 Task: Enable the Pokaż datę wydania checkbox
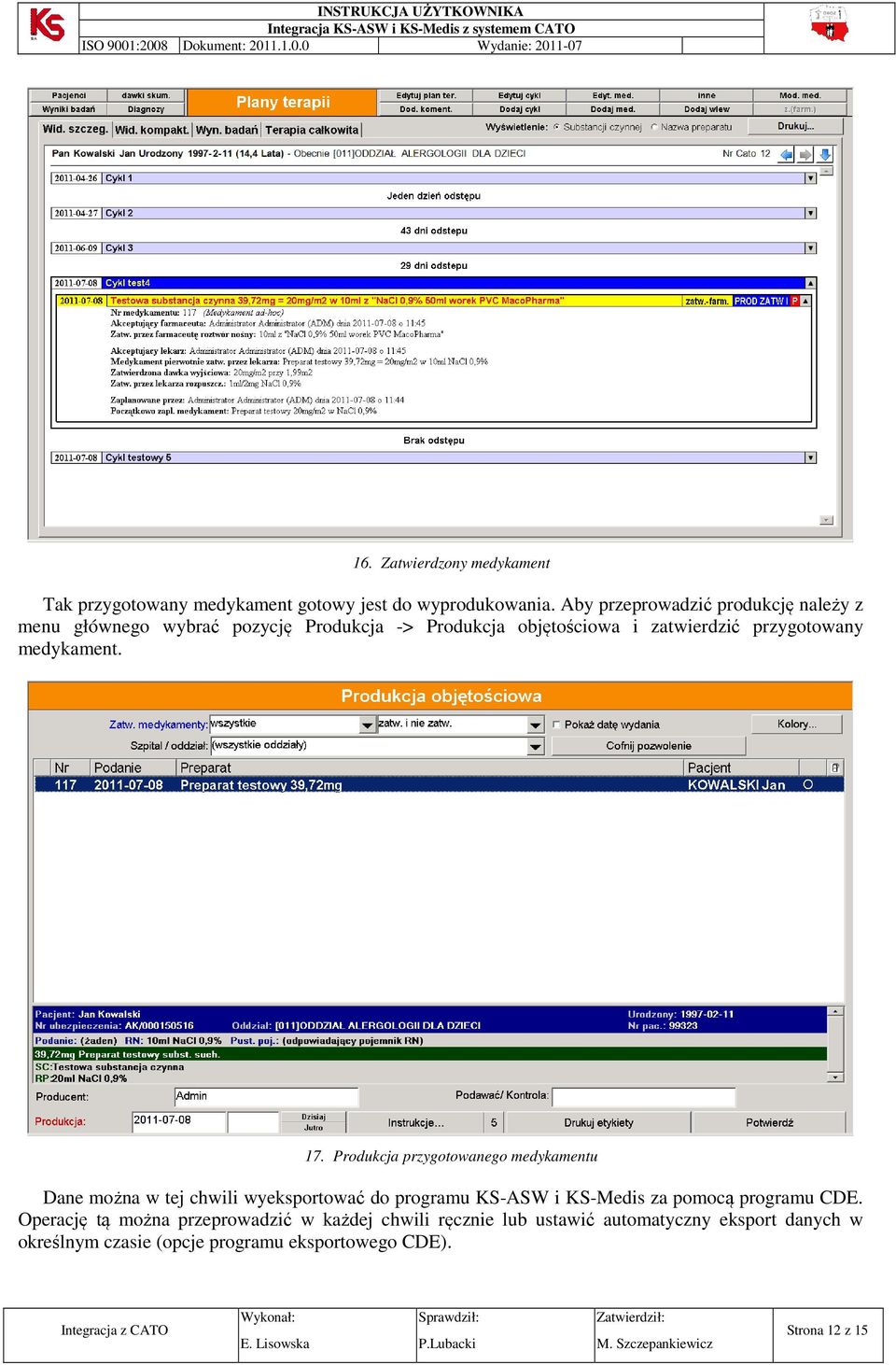pos(557,725)
